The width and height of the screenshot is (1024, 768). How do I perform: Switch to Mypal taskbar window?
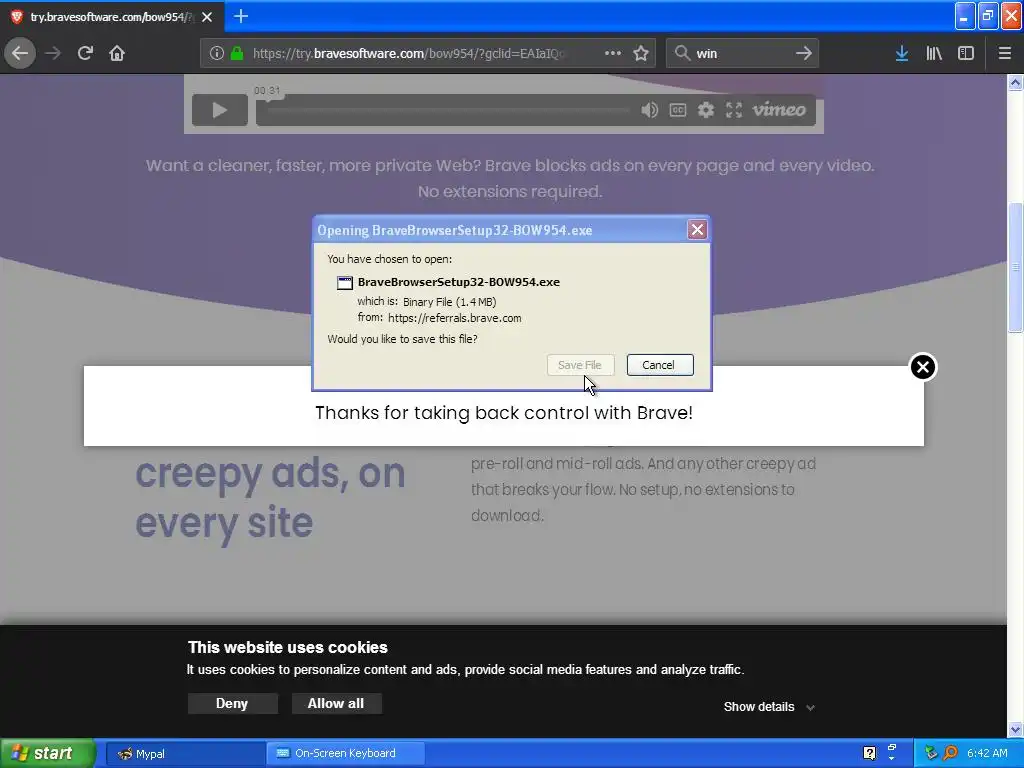(x=185, y=754)
